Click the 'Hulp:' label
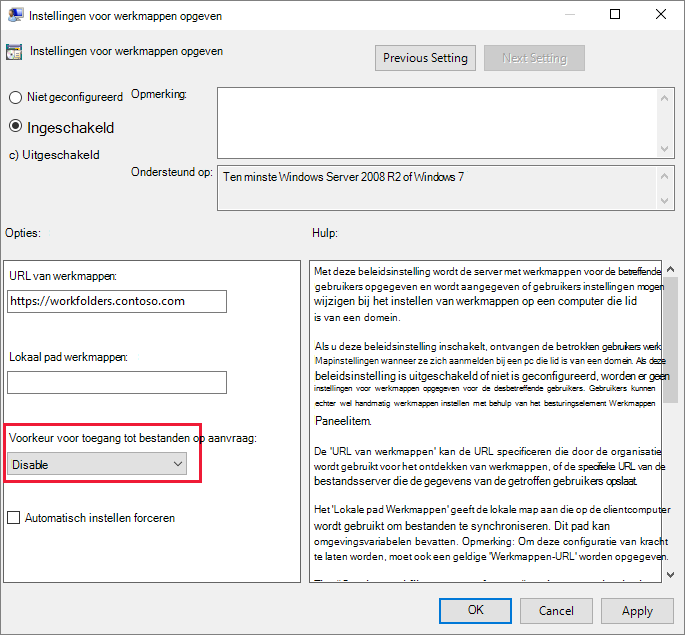 coord(325,233)
